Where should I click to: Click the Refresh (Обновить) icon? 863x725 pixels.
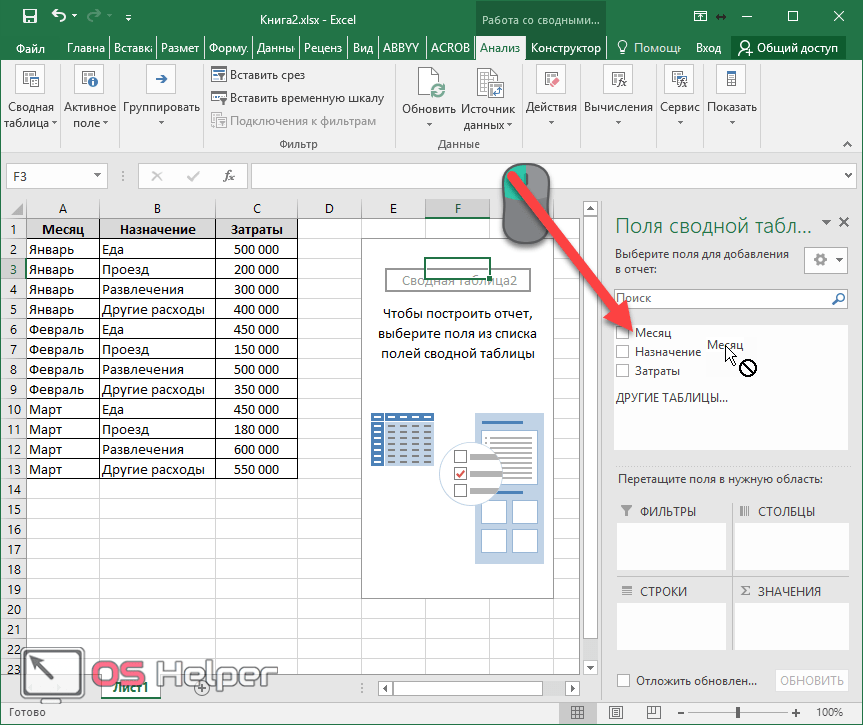[x=428, y=83]
